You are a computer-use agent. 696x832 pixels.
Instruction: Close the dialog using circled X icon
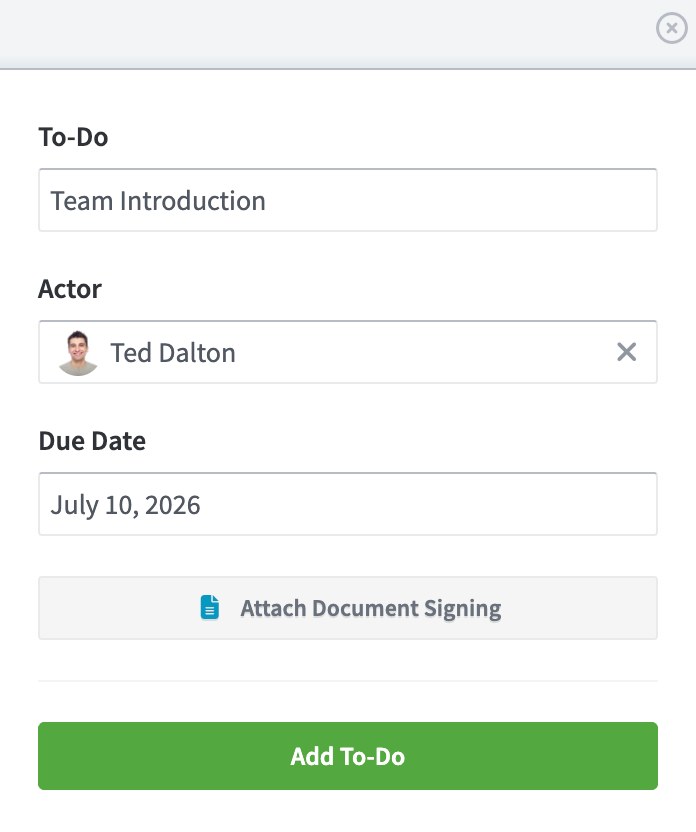[x=672, y=28]
